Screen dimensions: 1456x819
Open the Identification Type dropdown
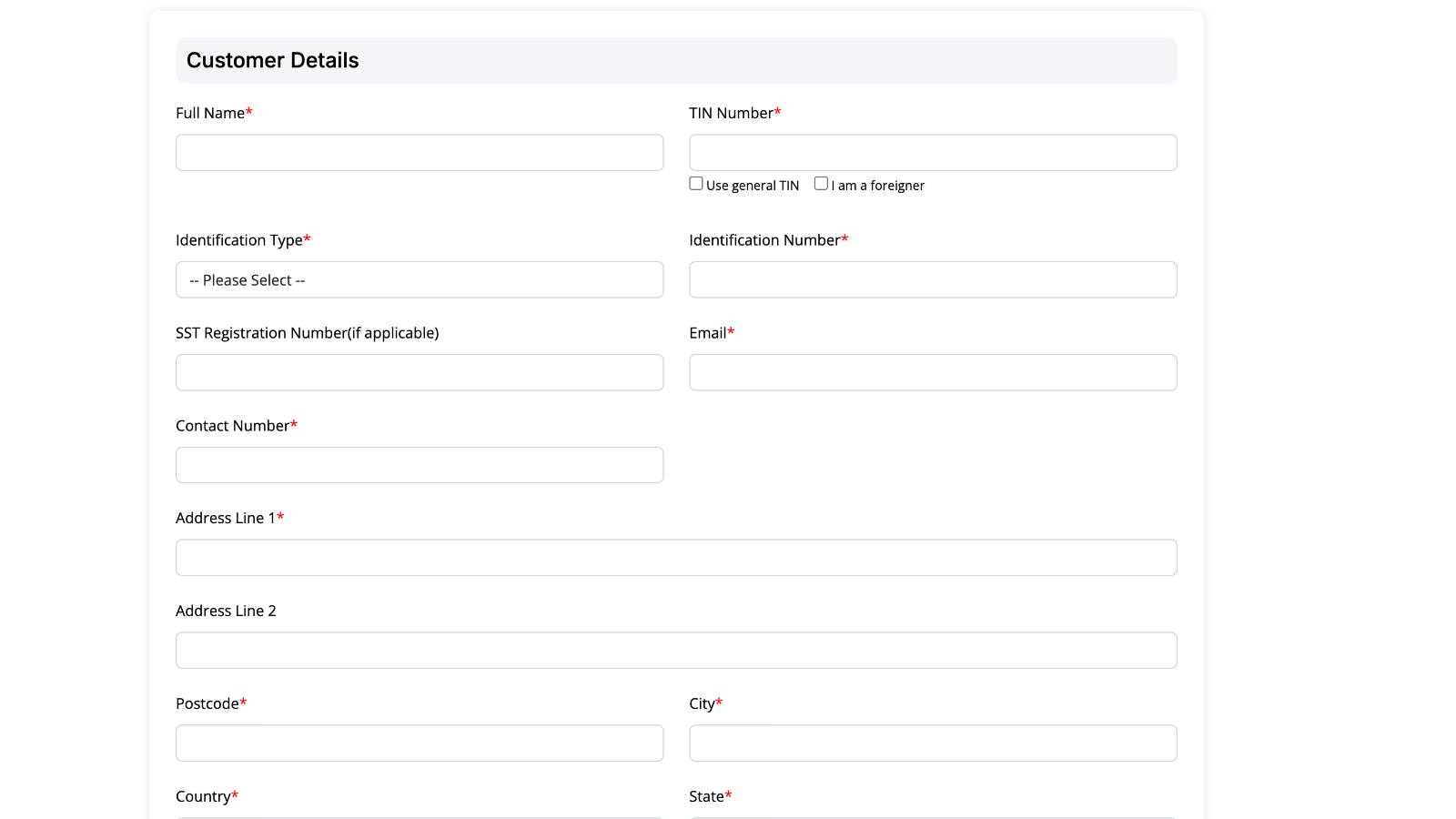420,280
